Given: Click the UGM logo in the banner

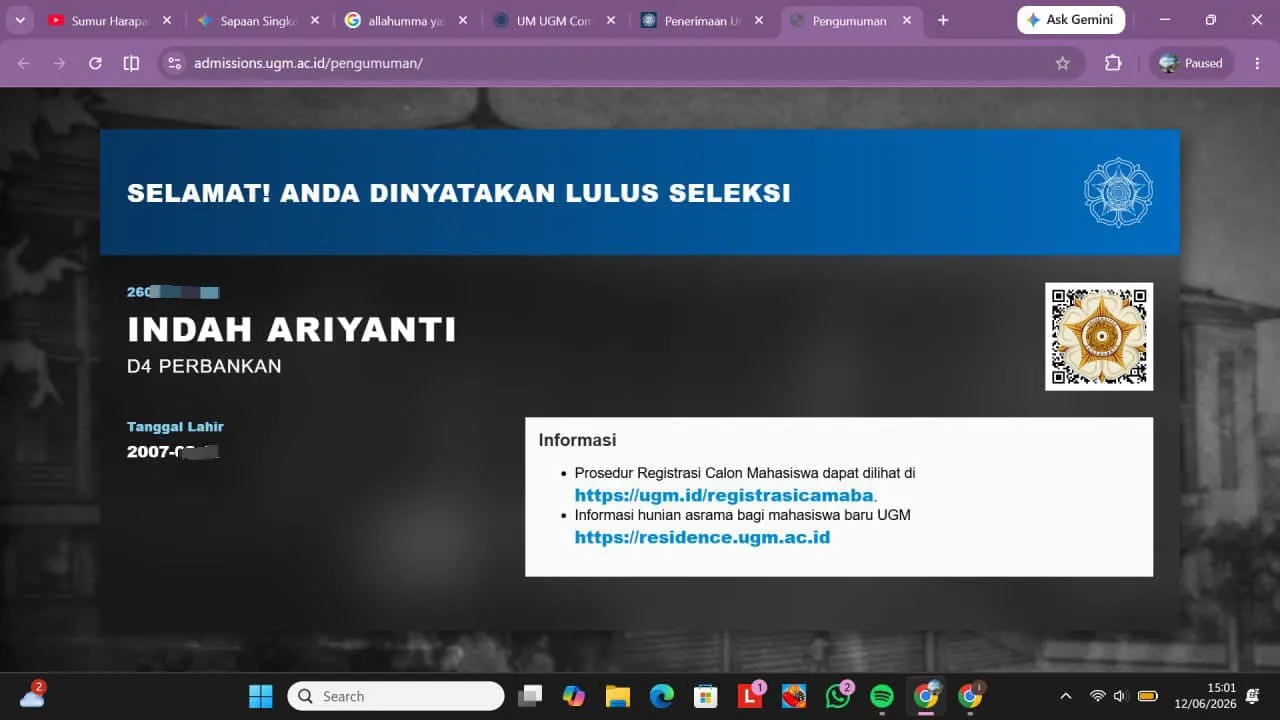Looking at the screenshot, I should point(1119,192).
